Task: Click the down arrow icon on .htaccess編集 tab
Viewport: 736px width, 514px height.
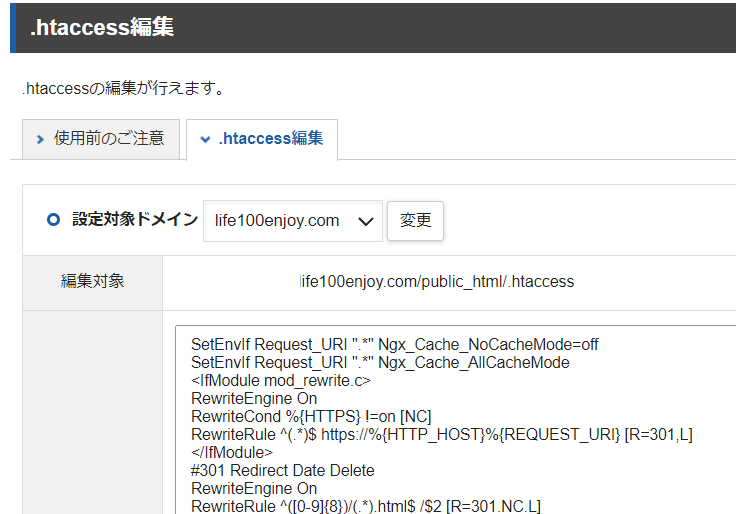Action: pos(205,139)
